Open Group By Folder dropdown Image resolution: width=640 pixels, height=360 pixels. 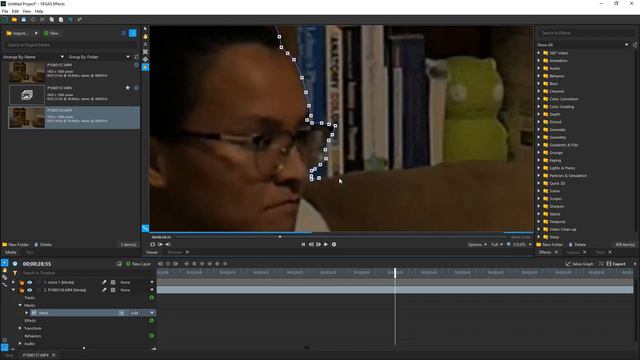(99, 57)
